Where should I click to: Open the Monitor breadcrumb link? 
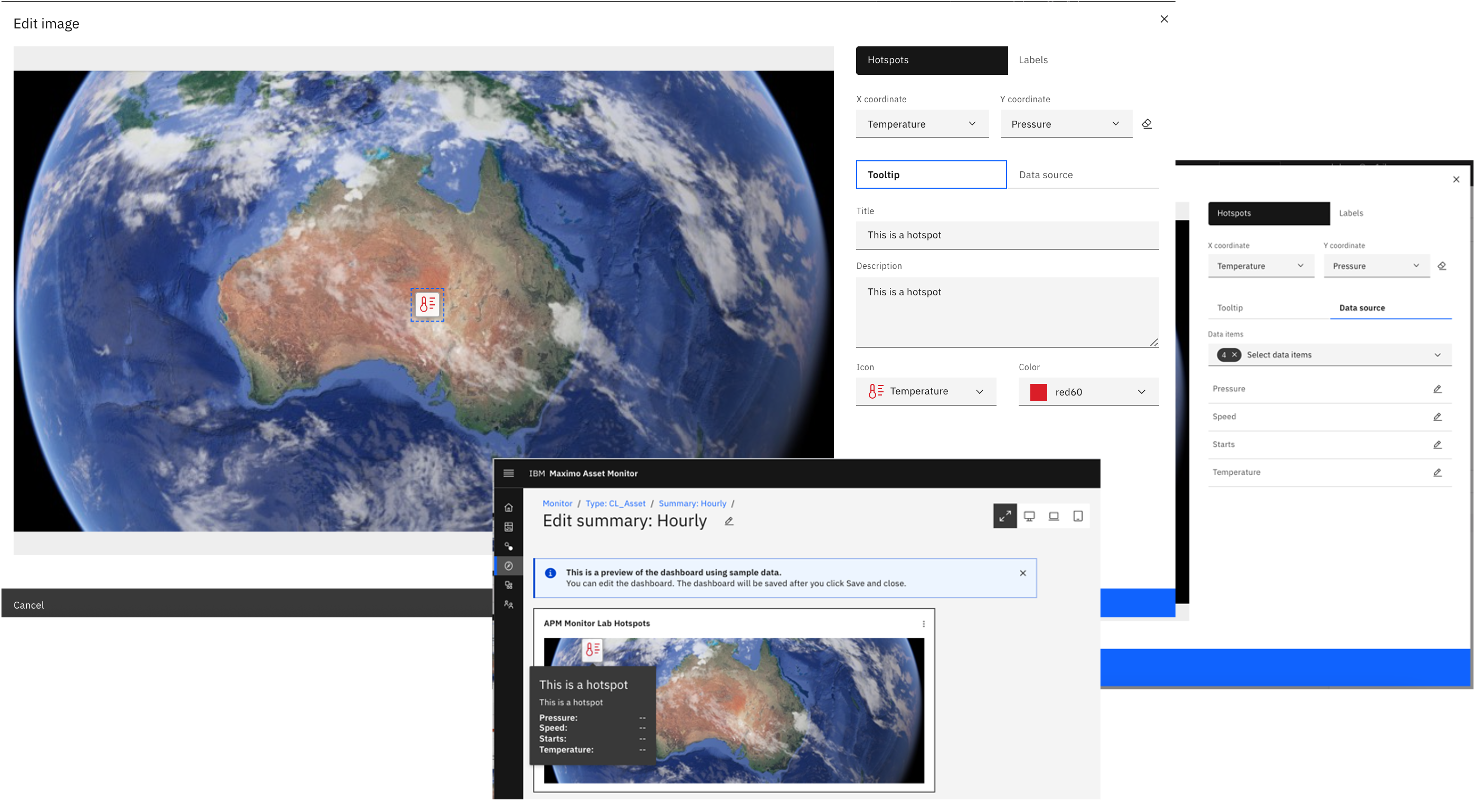point(557,503)
